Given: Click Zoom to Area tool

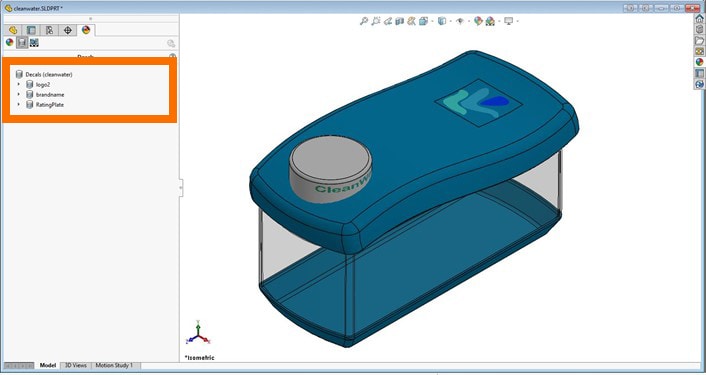Looking at the screenshot, I should (x=376, y=21).
